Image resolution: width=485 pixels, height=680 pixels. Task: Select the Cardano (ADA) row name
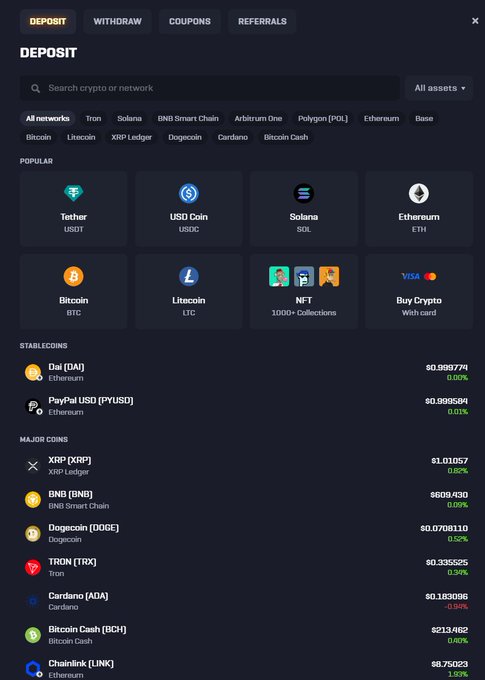coord(78,596)
